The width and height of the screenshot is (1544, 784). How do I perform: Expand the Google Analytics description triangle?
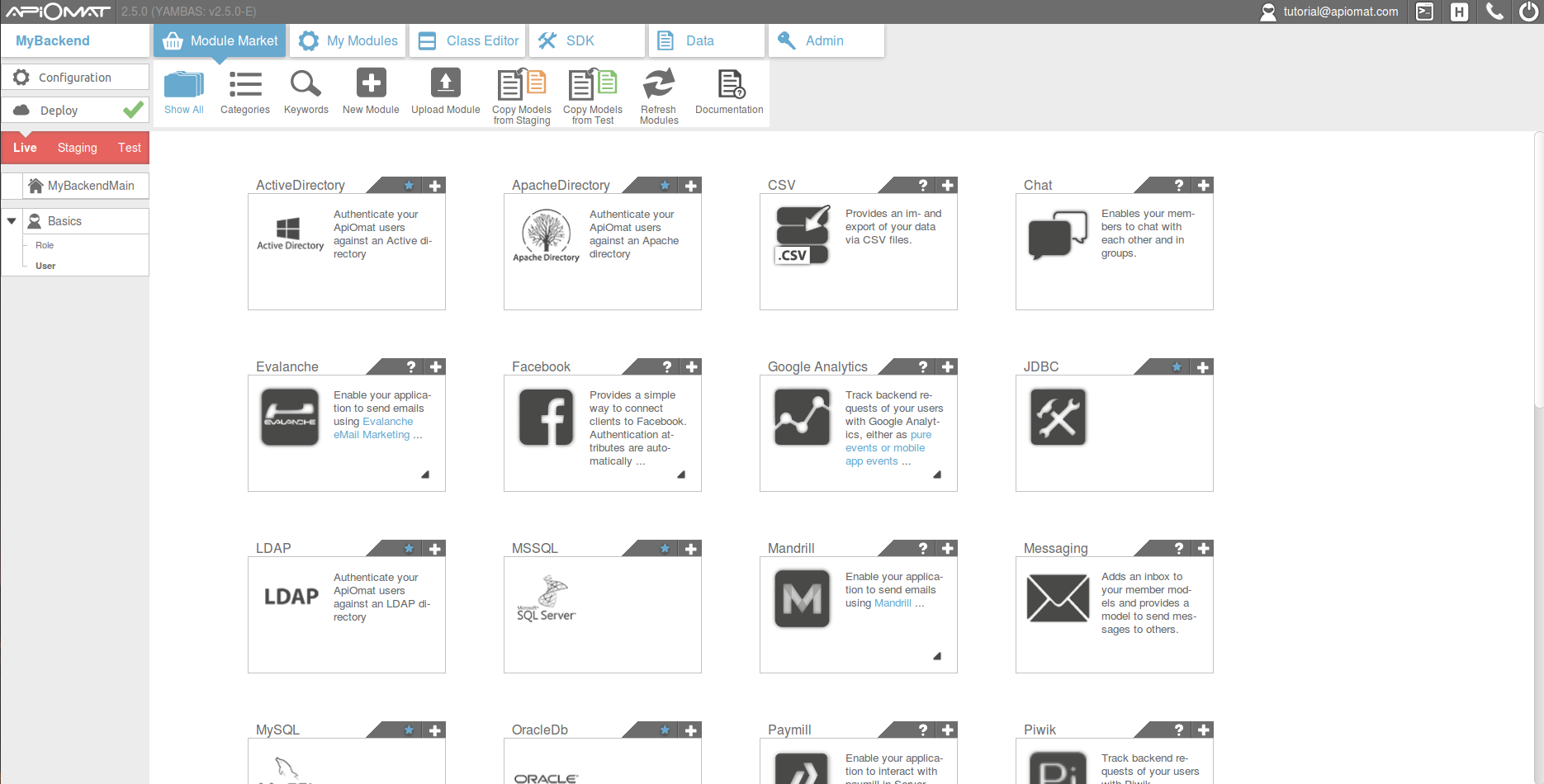pos(937,475)
